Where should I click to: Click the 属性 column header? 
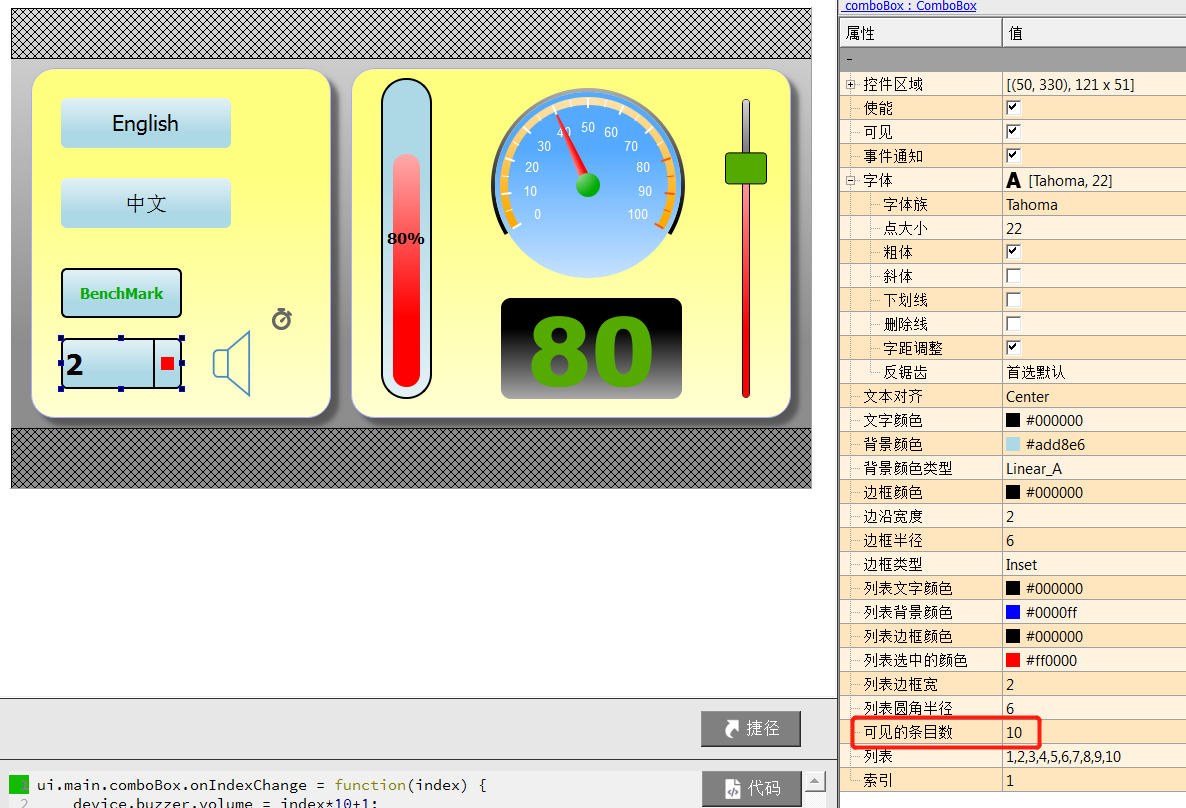(920, 33)
